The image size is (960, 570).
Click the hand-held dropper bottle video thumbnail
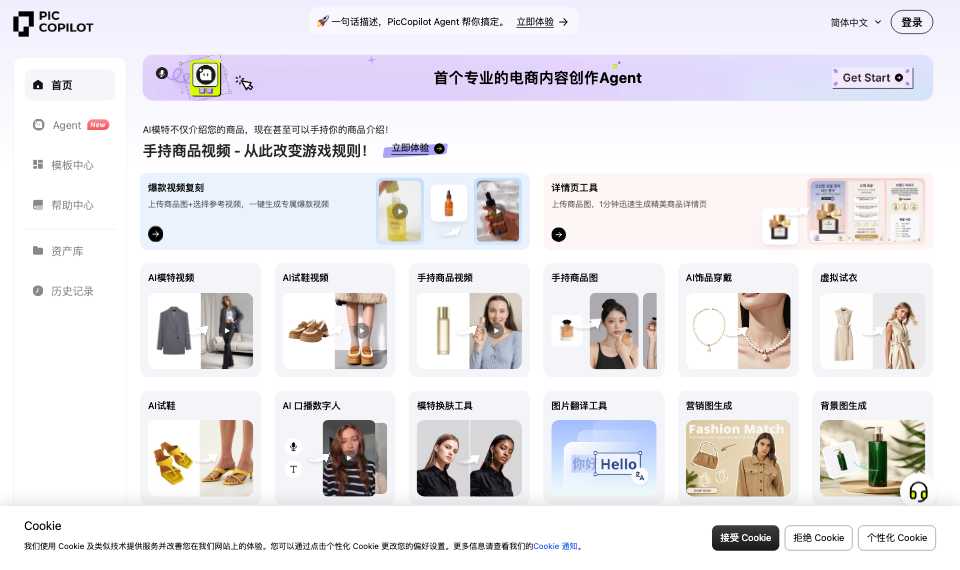tap(498, 211)
